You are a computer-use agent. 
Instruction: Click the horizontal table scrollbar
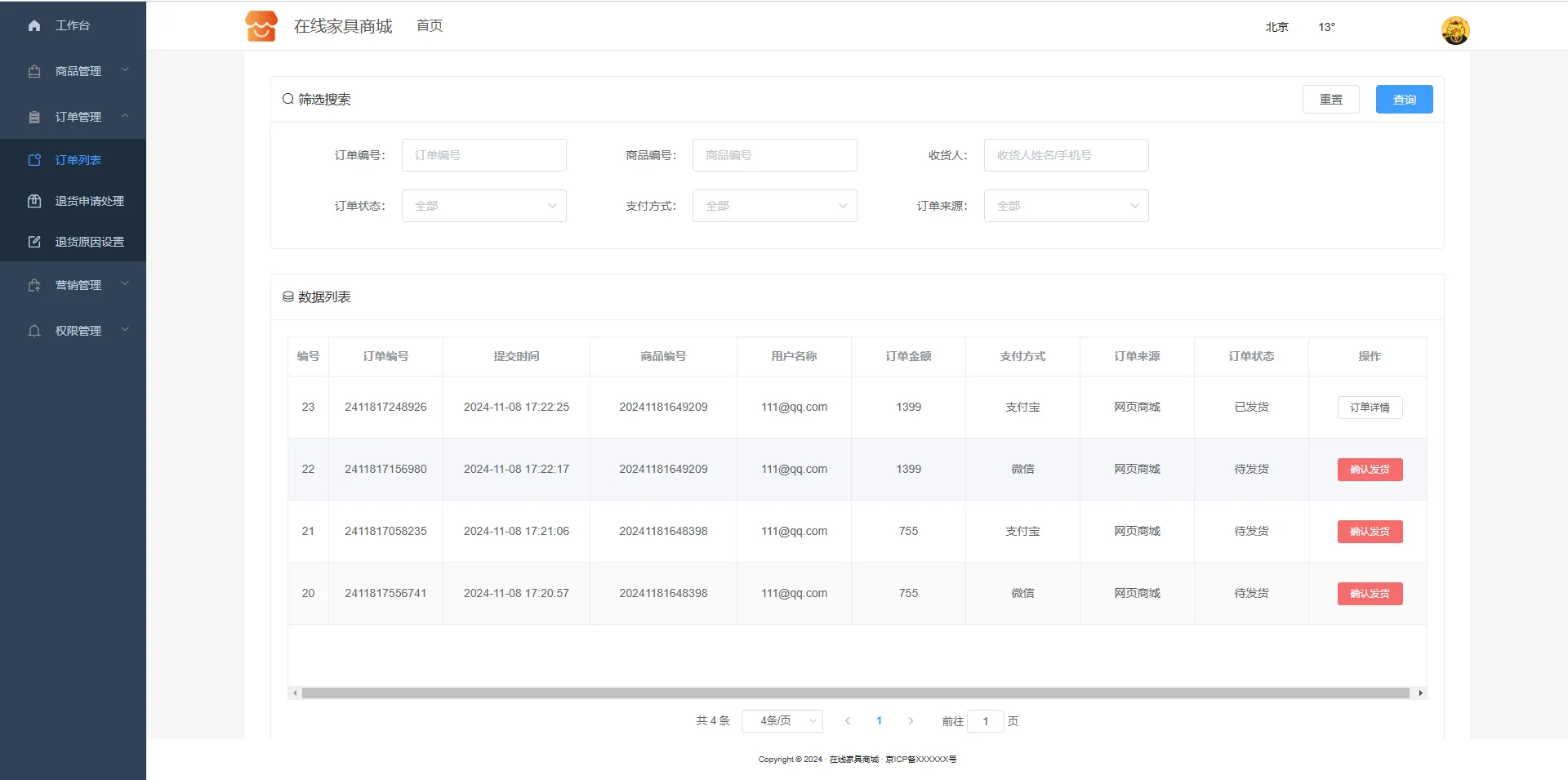click(855, 693)
